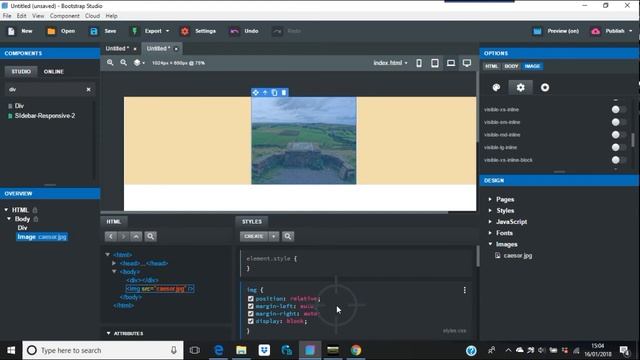
Task: Click the Export icon
Action: pyautogui.click(x=134, y=31)
